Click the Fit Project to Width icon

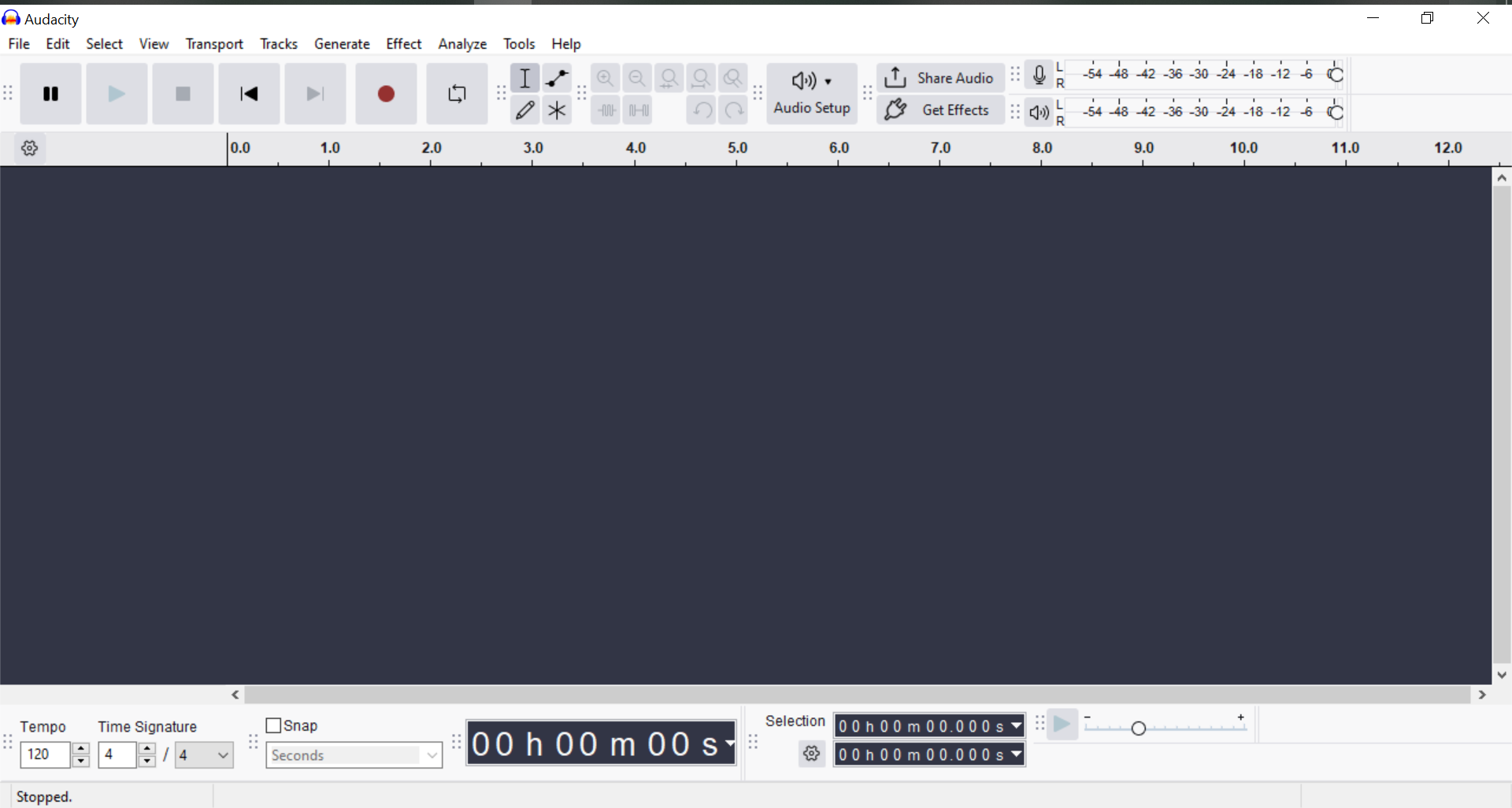pyautogui.click(x=701, y=78)
